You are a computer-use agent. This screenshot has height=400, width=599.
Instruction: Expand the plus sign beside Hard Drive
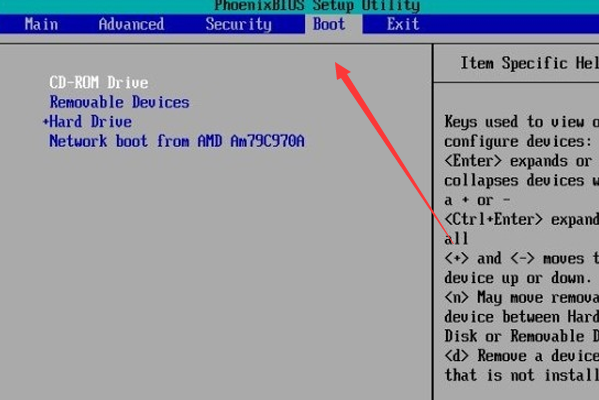[46, 122]
